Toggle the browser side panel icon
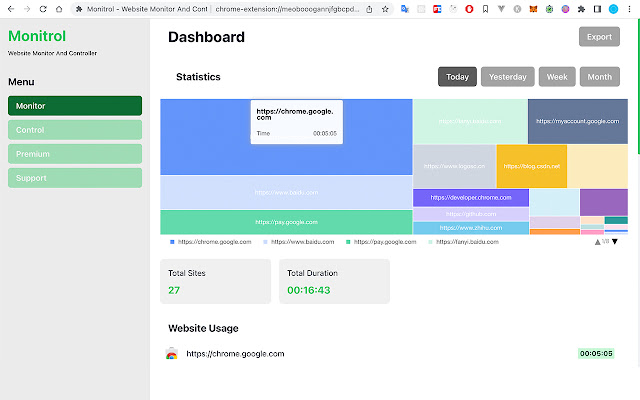Viewport: 640px width, 400px height. pyautogui.click(x=597, y=9)
